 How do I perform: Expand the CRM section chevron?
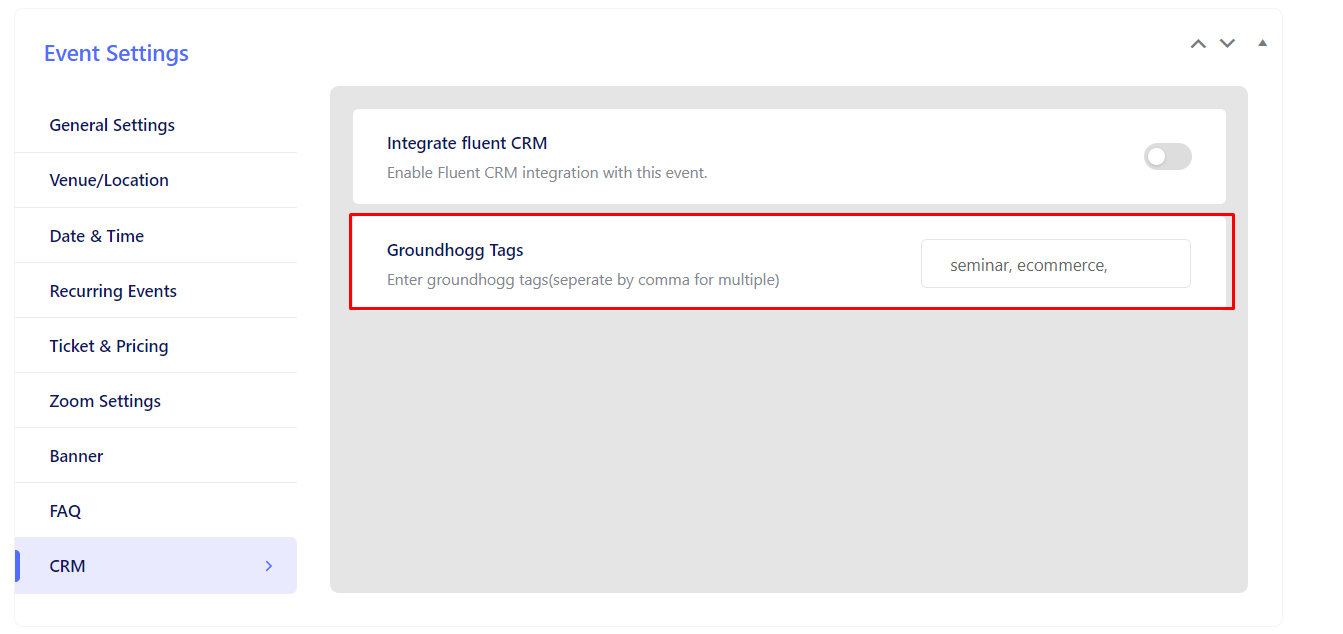(x=268, y=565)
